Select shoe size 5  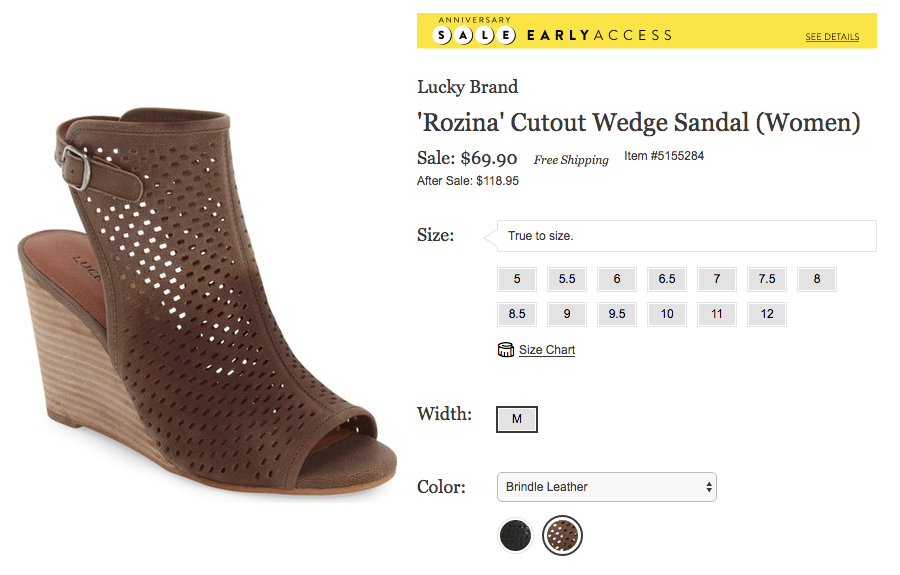tap(517, 279)
